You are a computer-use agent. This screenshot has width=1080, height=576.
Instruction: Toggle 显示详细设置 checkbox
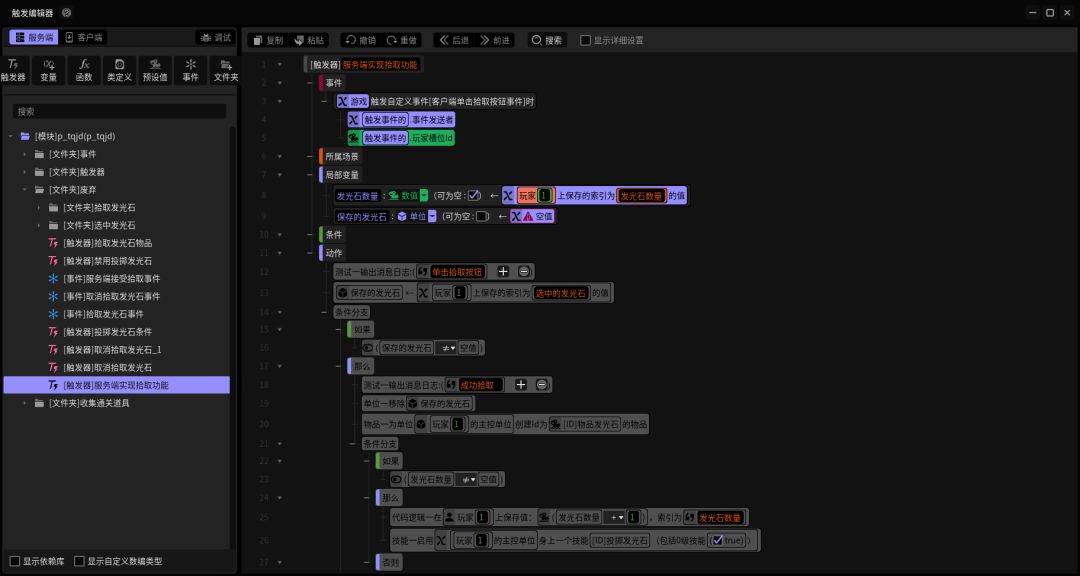pyautogui.click(x=585, y=41)
